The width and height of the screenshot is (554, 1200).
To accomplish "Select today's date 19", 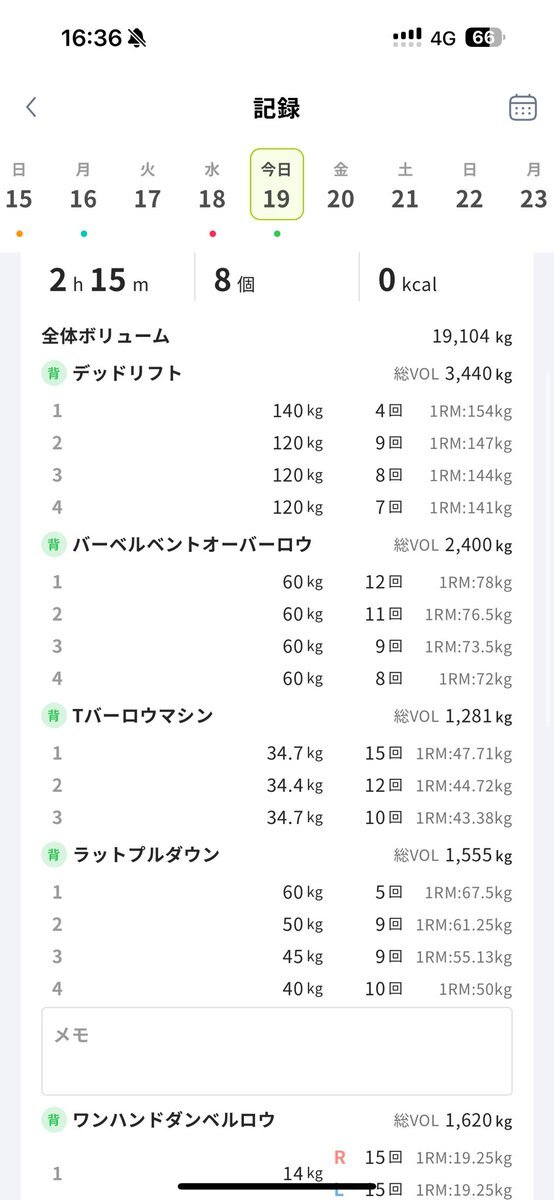I will (x=277, y=185).
